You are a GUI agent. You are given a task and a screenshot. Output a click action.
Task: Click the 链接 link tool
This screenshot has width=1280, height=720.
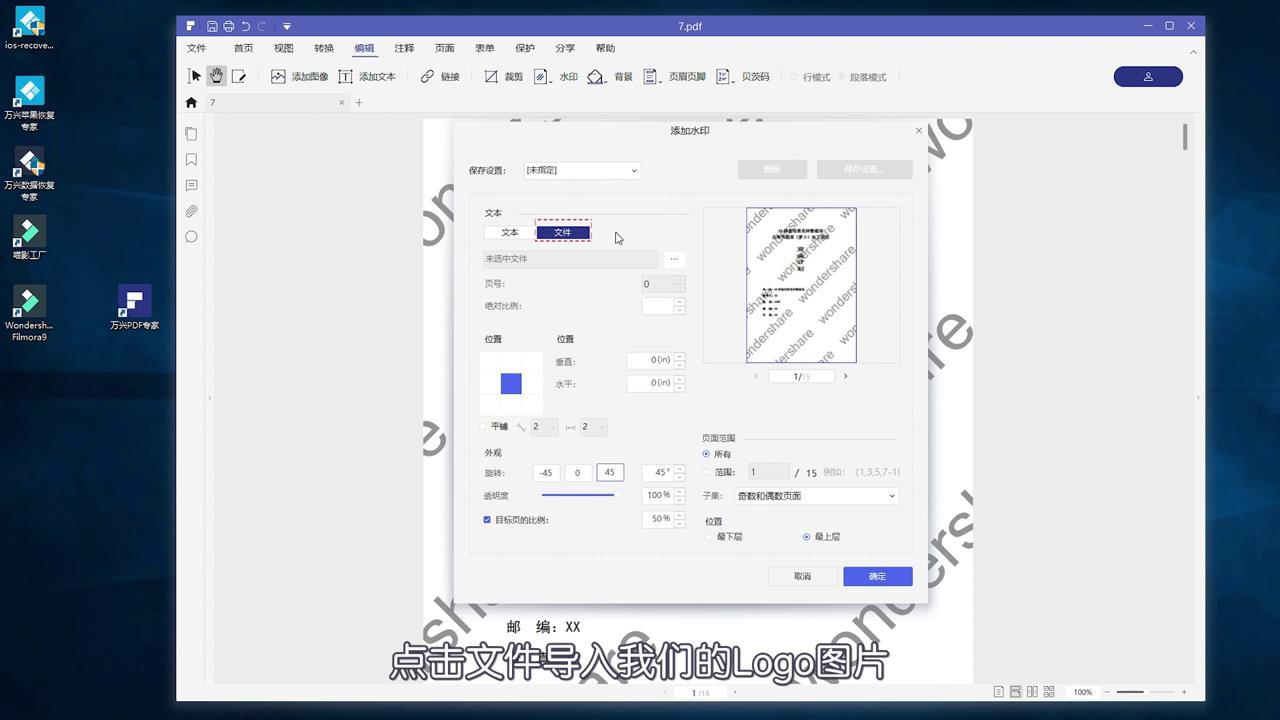pyautogui.click(x=440, y=76)
